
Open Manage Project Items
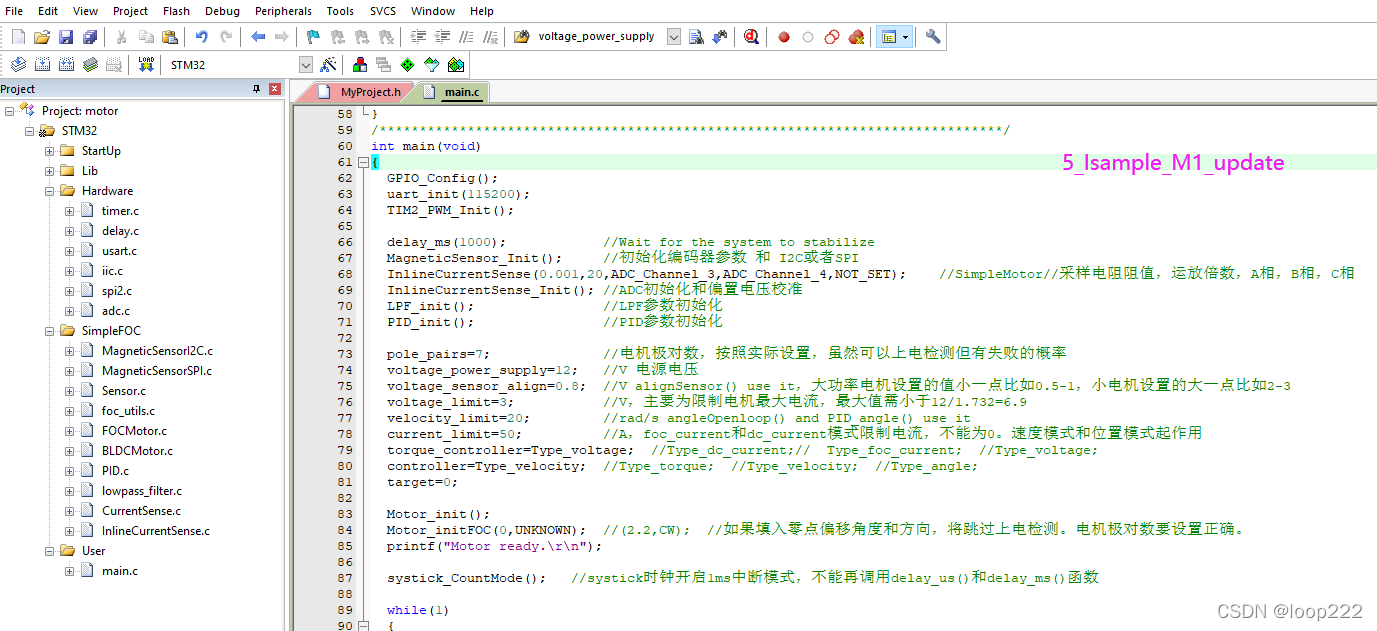(360, 65)
